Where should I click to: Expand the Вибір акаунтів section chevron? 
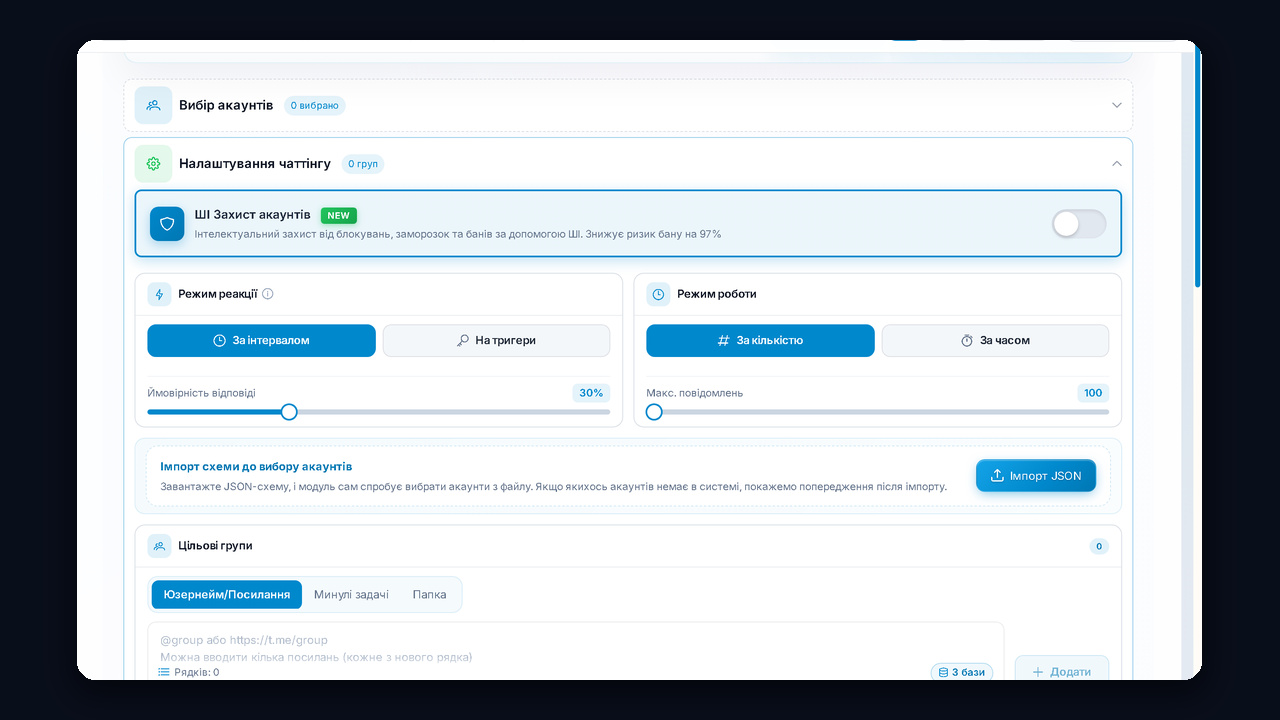(1117, 105)
